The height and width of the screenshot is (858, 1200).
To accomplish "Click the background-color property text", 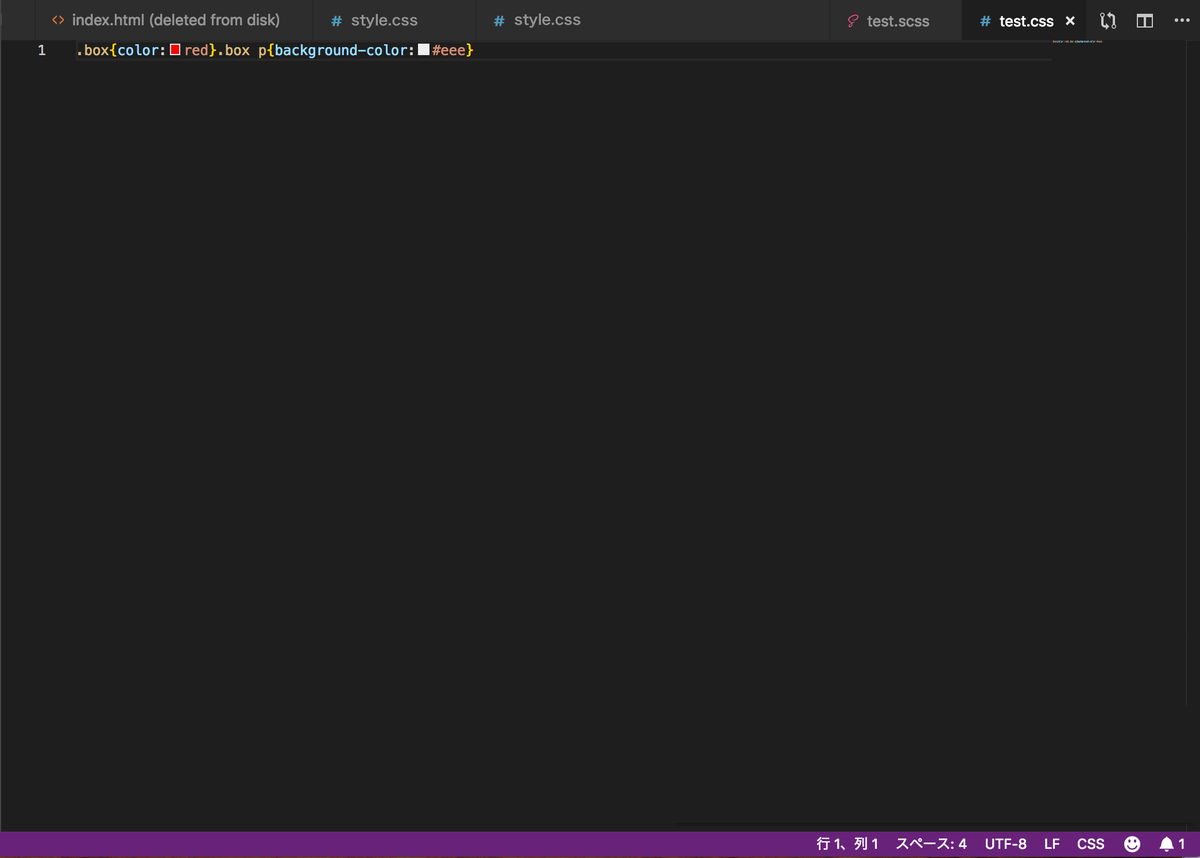I will [341, 50].
